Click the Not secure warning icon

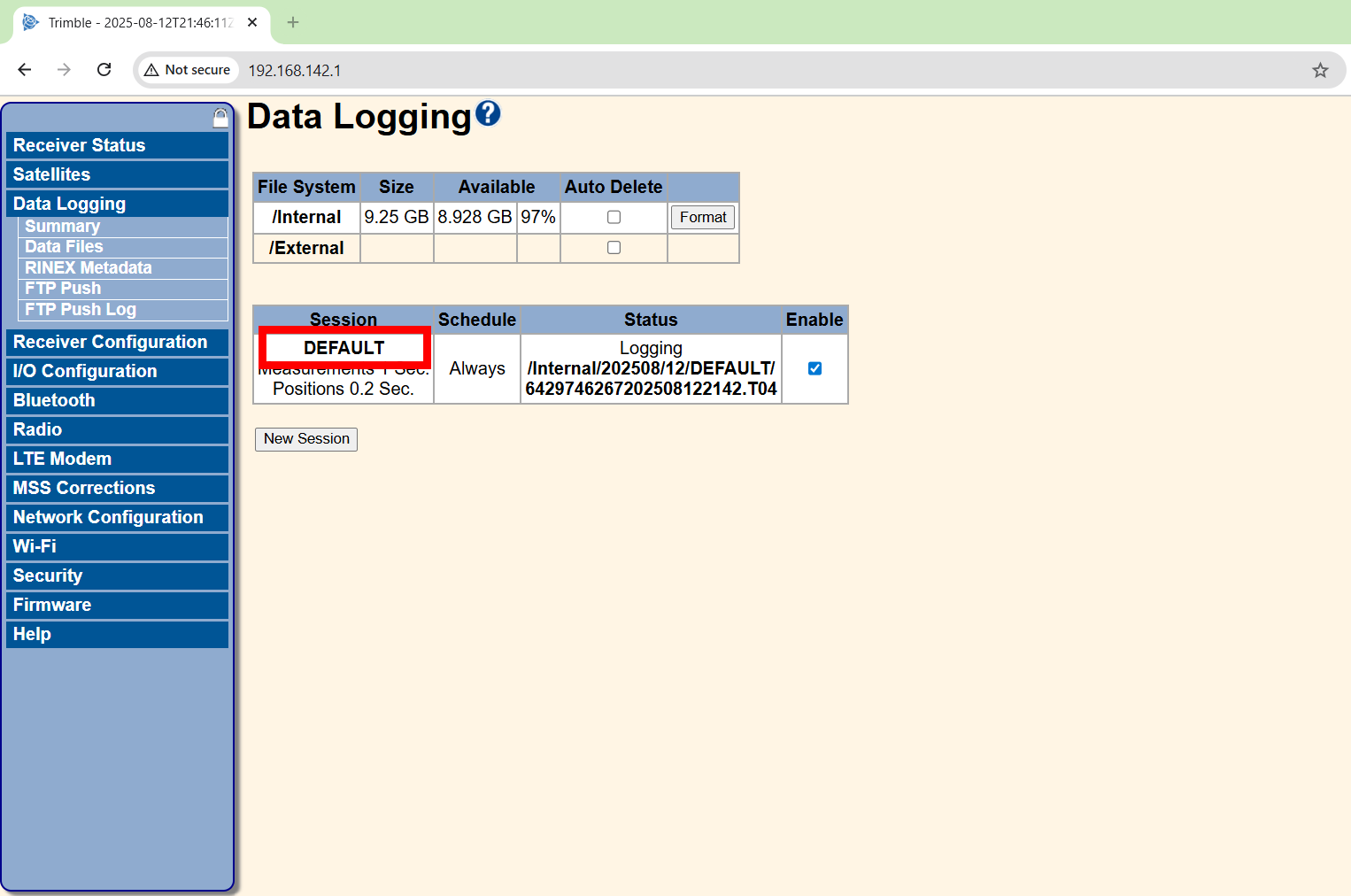coord(152,70)
